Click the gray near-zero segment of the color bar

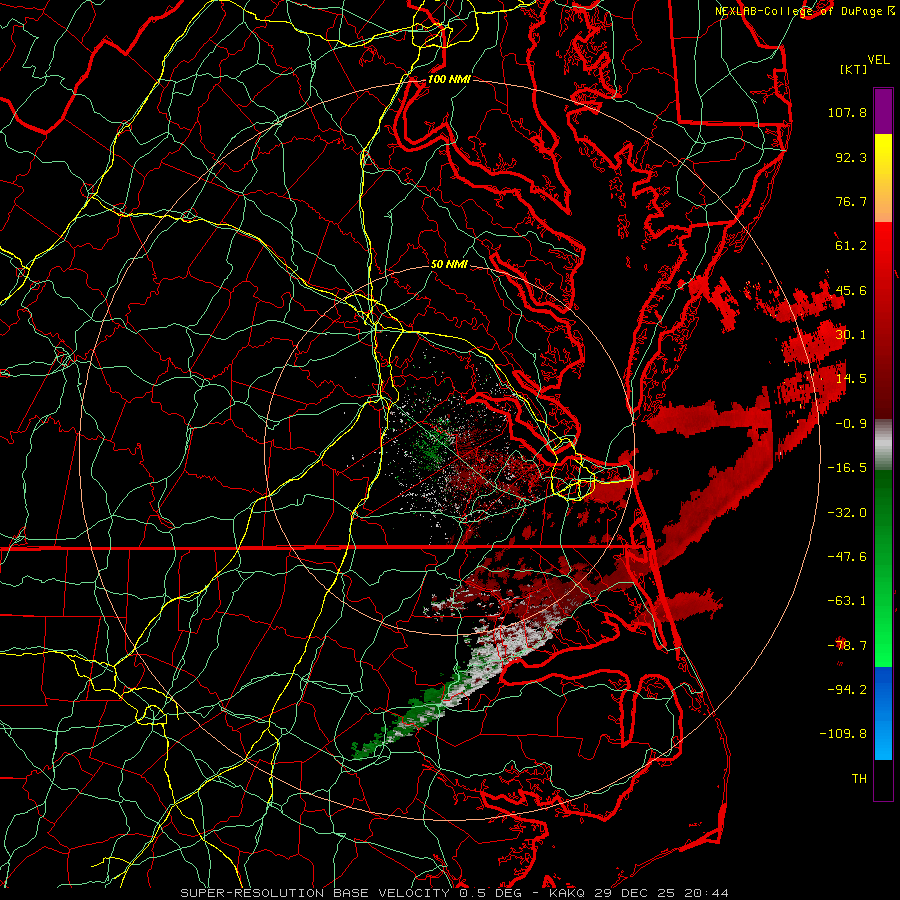tap(883, 445)
